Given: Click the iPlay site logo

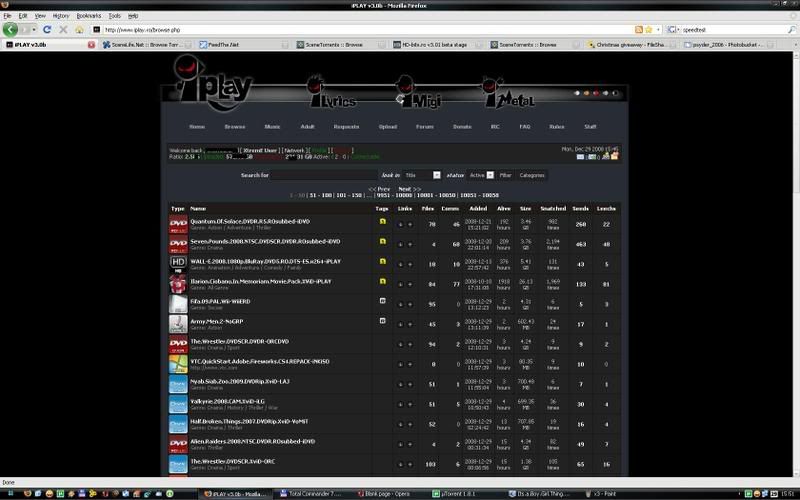Looking at the screenshot, I should (x=213, y=83).
